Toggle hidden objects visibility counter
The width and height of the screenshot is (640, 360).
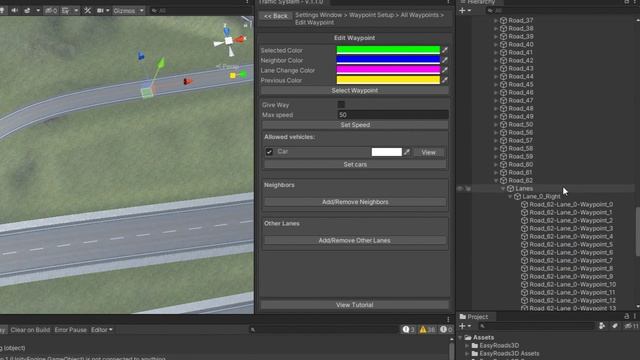pos(51,10)
